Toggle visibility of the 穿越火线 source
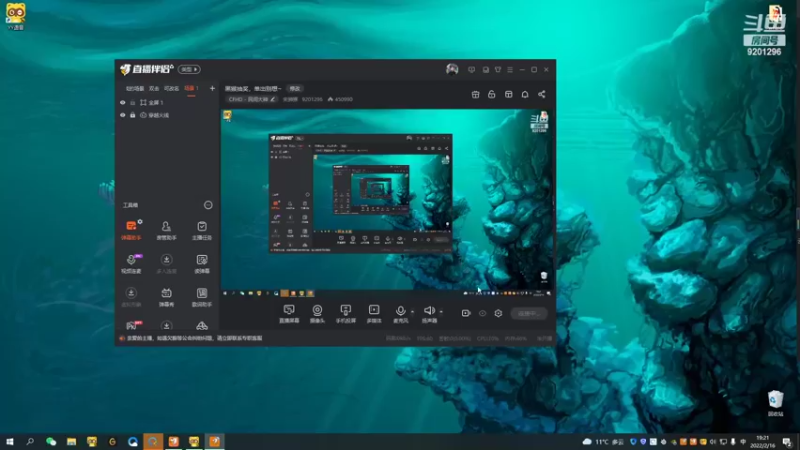 122,115
